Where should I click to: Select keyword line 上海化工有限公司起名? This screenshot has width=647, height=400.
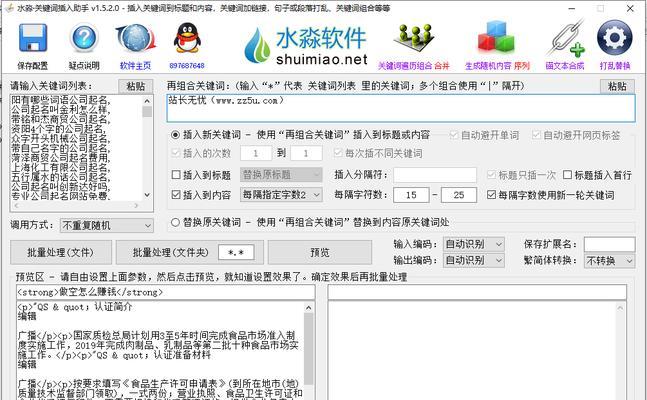(x=60, y=168)
